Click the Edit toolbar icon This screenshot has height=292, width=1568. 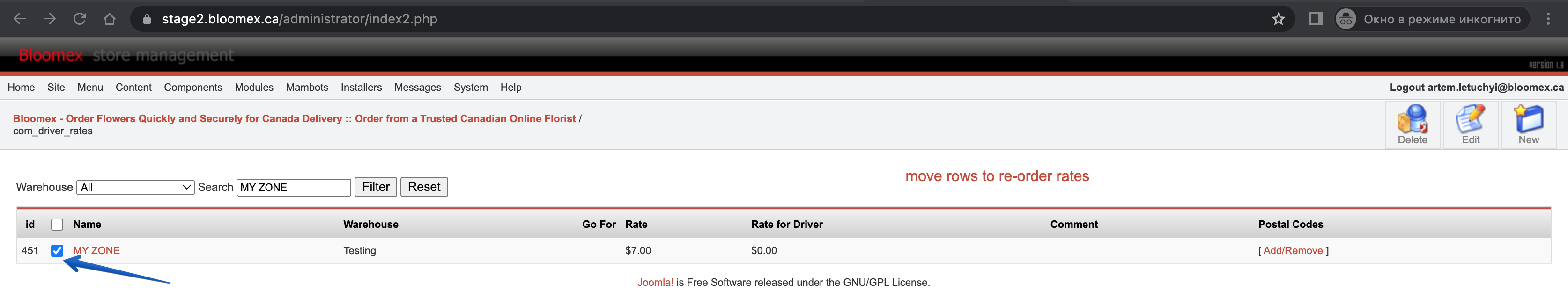[1470, 124]
